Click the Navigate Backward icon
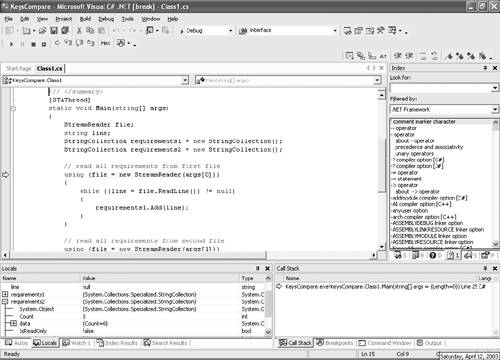The width and height of the screenshot is (500, 360). (x=150, y=31)
